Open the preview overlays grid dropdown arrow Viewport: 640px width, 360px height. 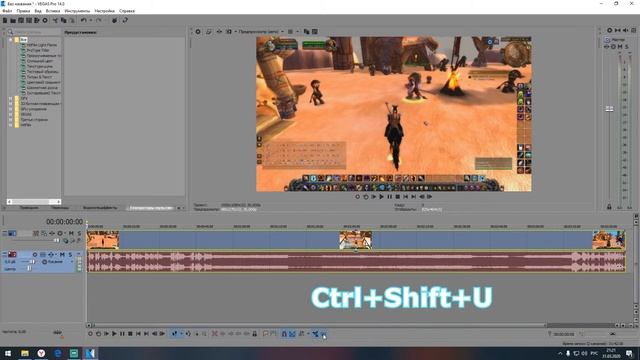[297, 31]
